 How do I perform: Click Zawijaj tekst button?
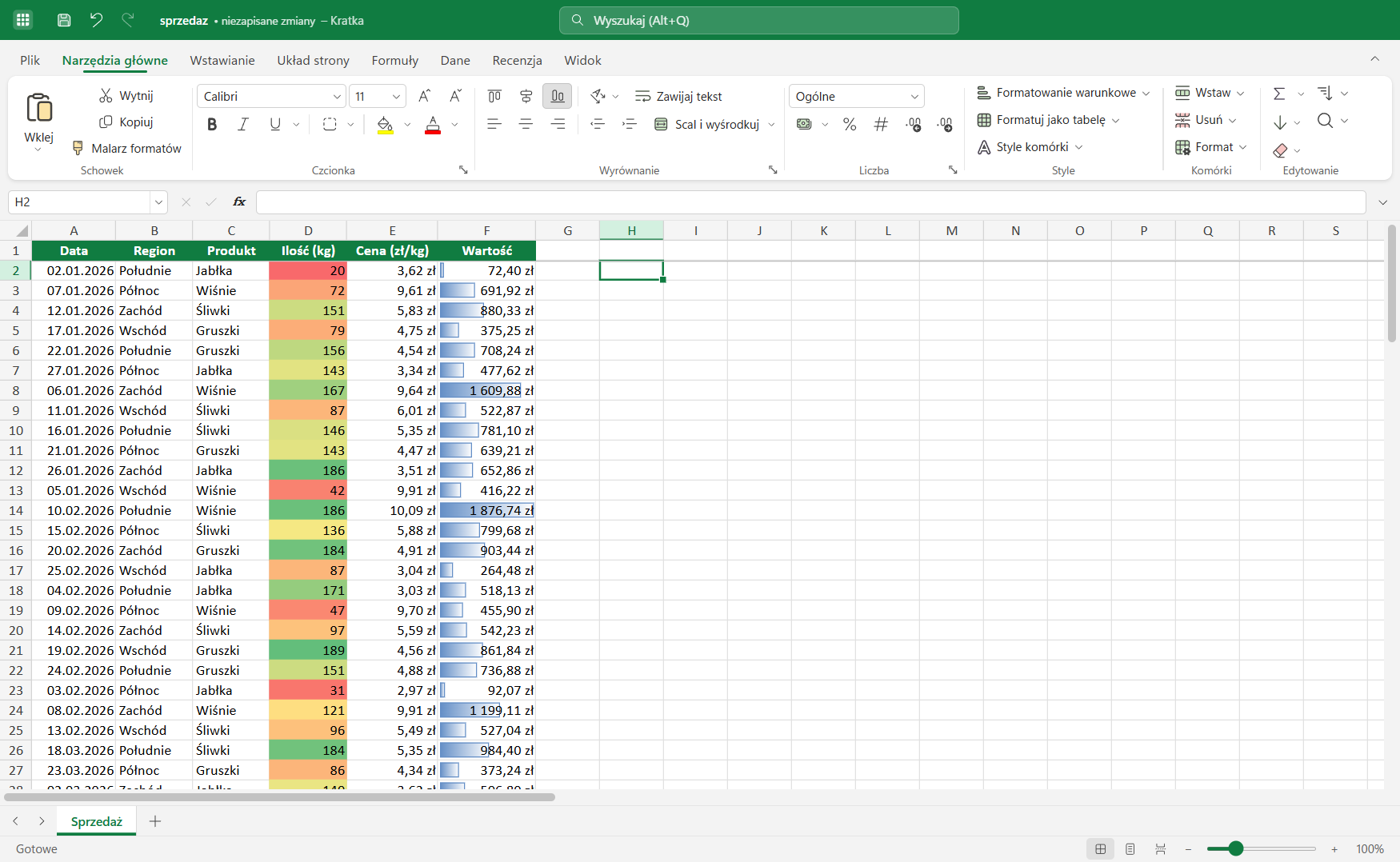point(678,96)
